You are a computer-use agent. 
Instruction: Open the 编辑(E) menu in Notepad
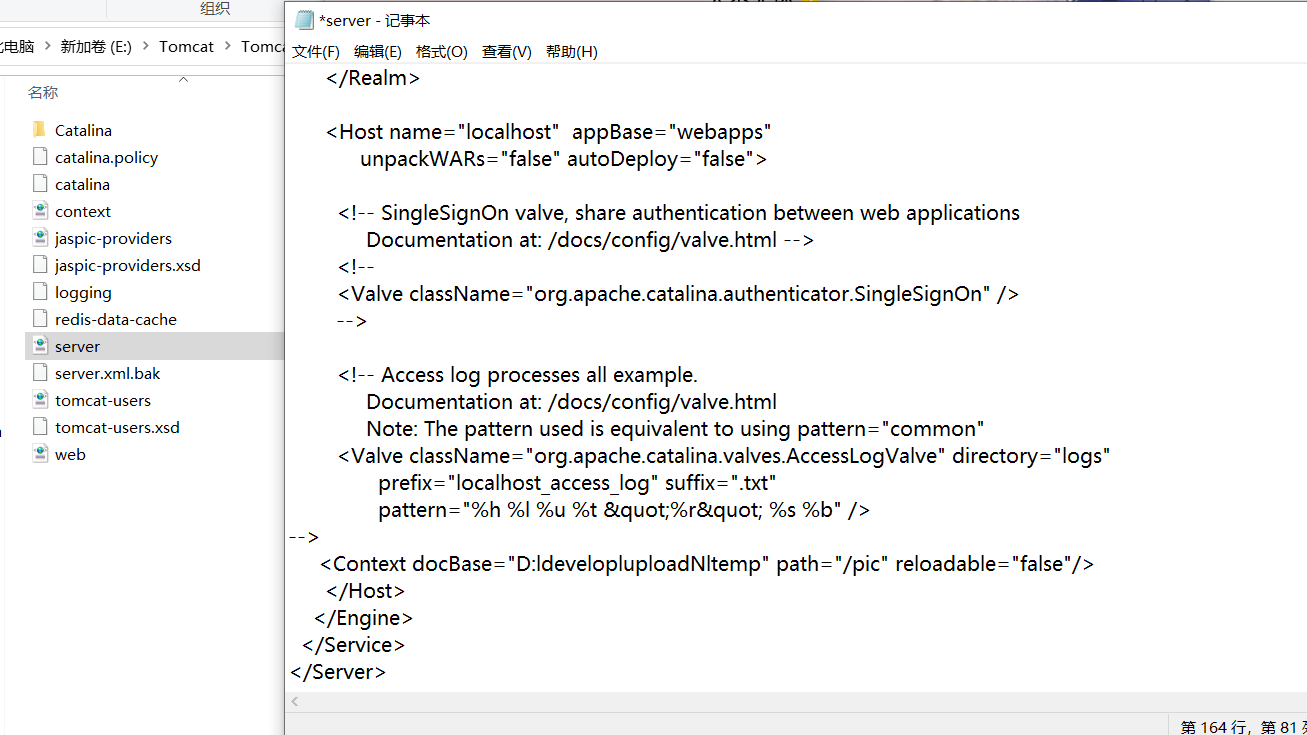(377, 52)
